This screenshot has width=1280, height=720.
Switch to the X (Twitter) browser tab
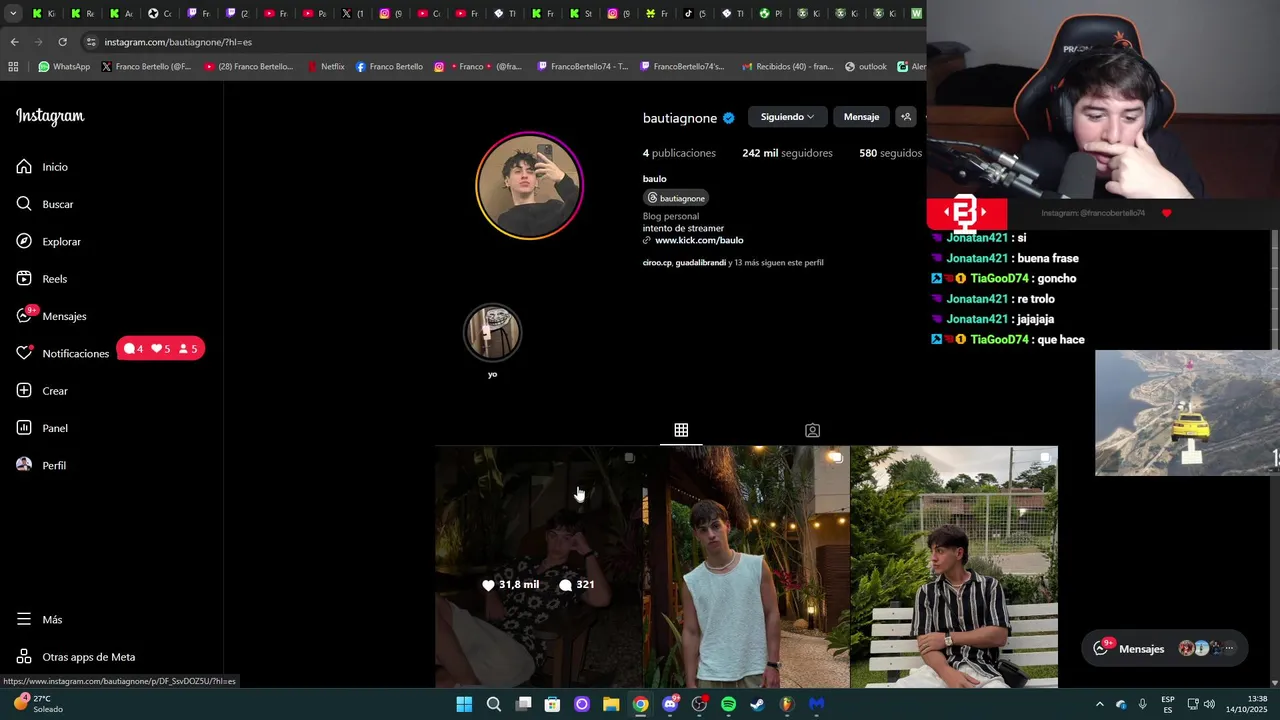[x=351, y=14]
